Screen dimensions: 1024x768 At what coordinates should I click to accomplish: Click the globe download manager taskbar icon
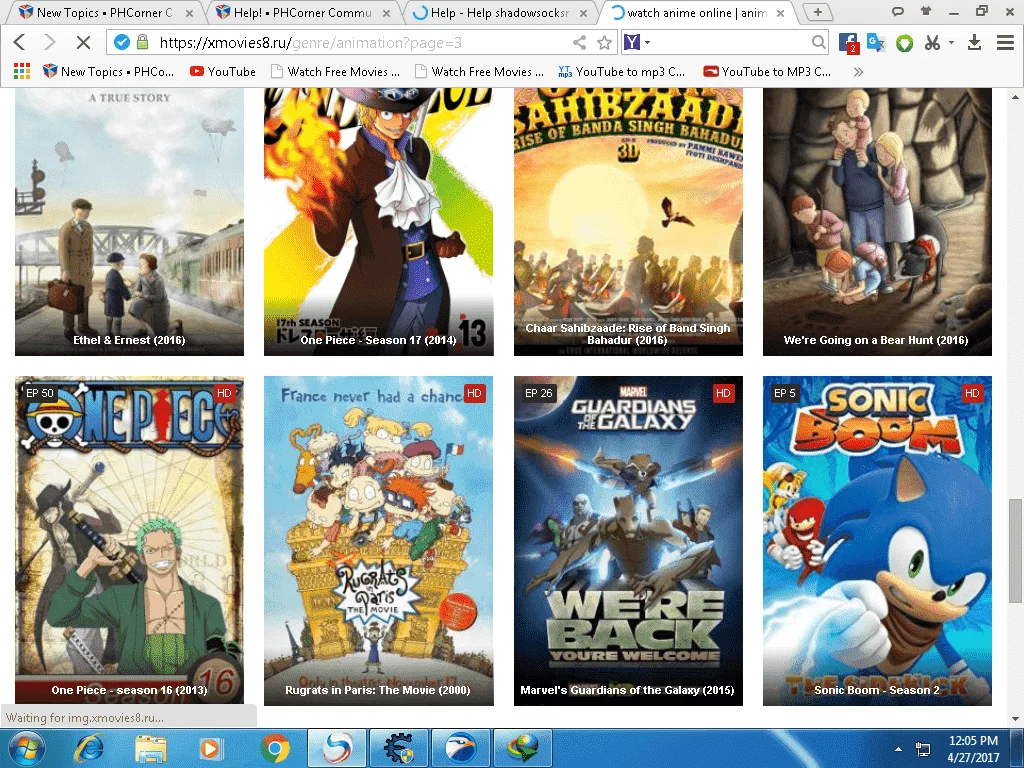523,748
